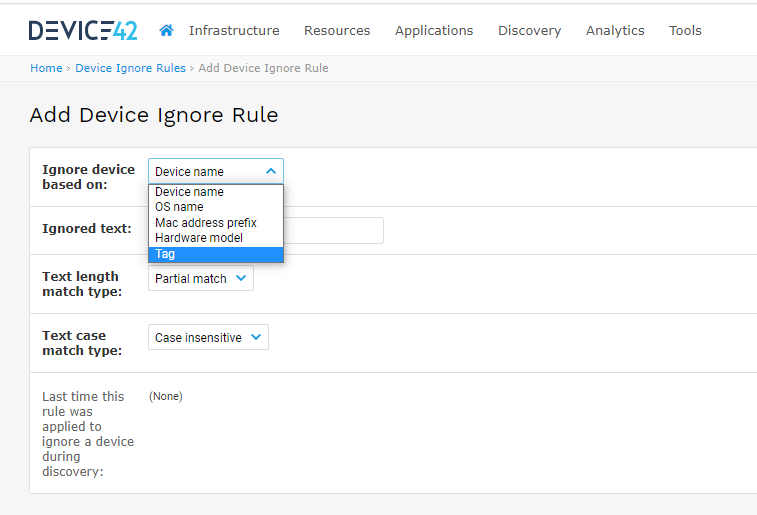Click the Ignored text input field
The image size is (757, 515).
[x=333, y=230]
